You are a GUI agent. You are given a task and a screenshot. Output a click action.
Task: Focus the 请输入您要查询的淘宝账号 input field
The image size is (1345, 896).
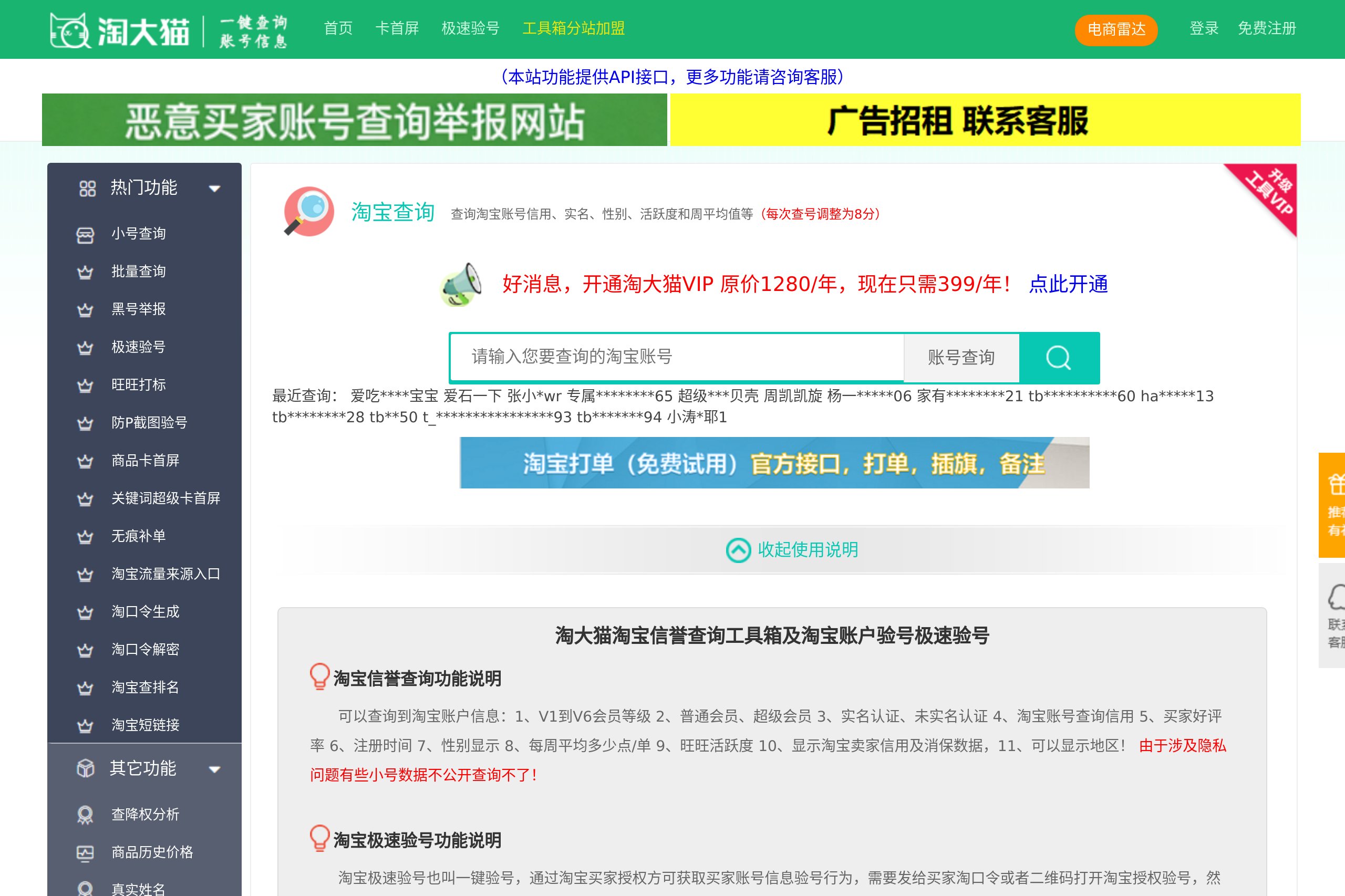(x=677, y=358)
